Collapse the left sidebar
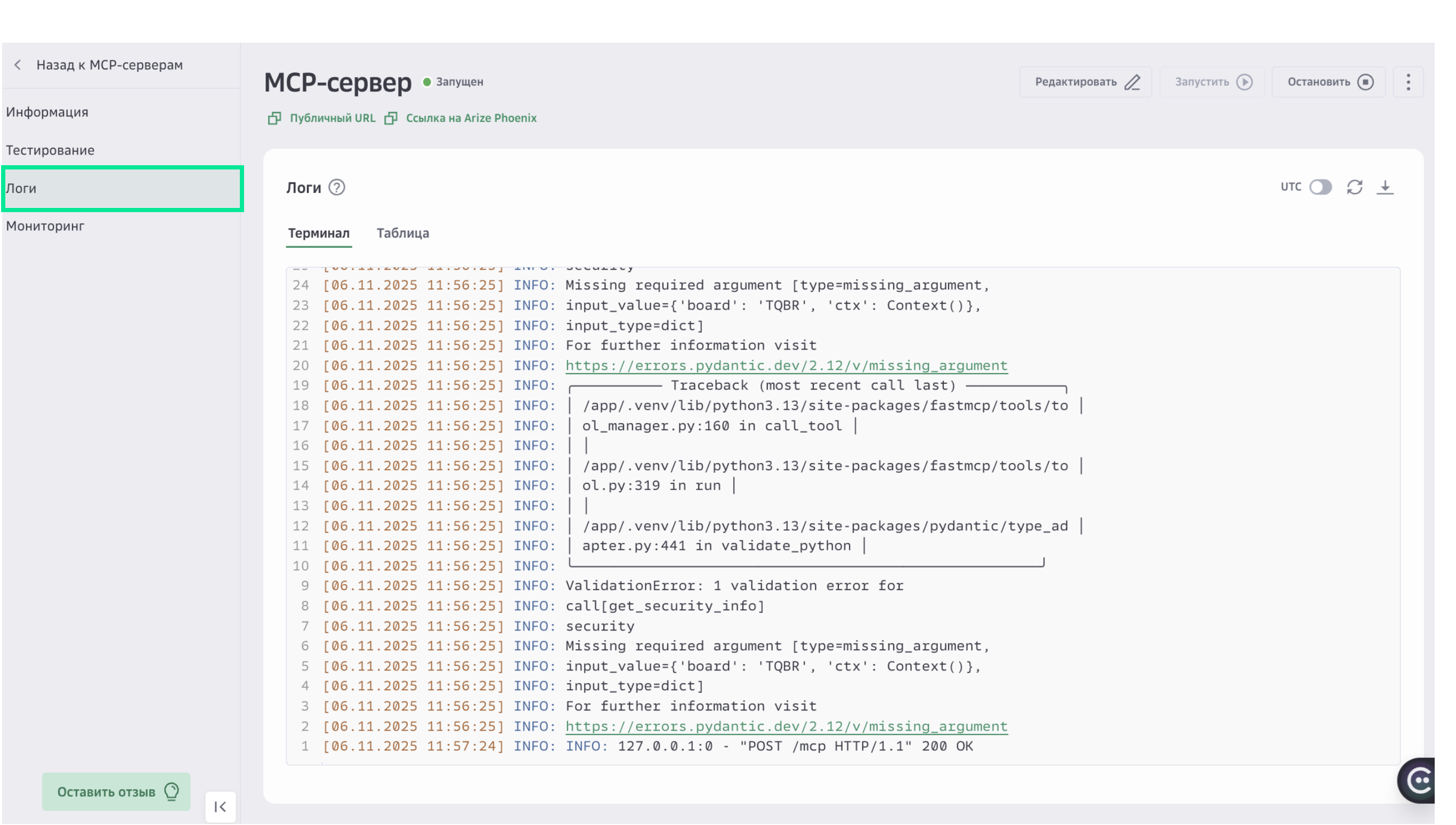 [220, 807]
